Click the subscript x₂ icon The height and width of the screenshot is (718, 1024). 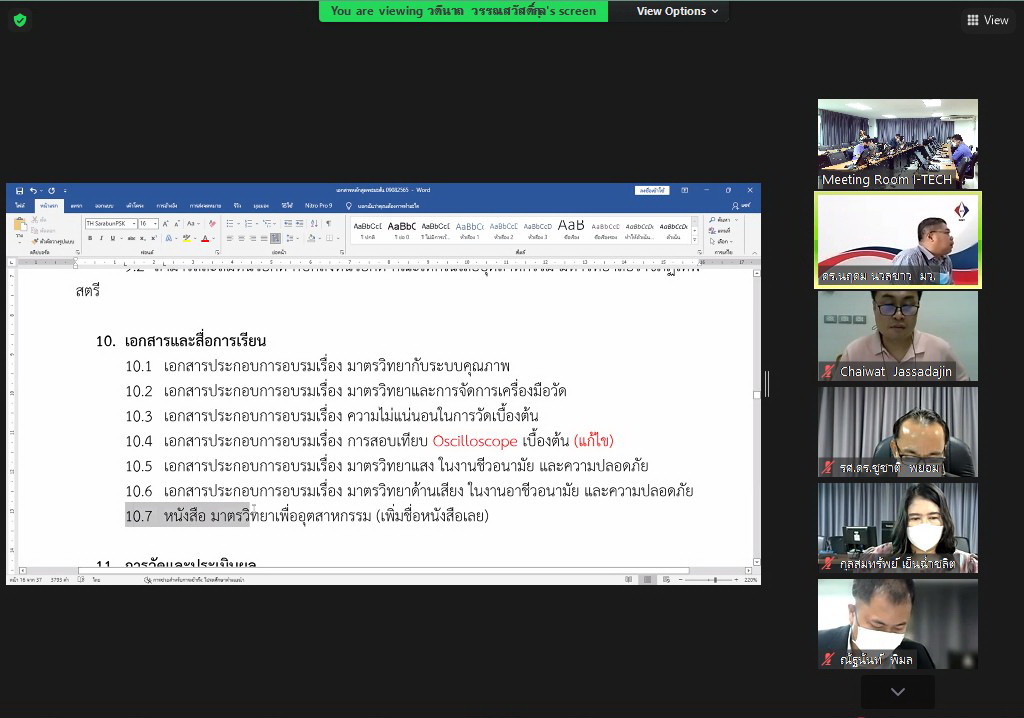point(142,238)
